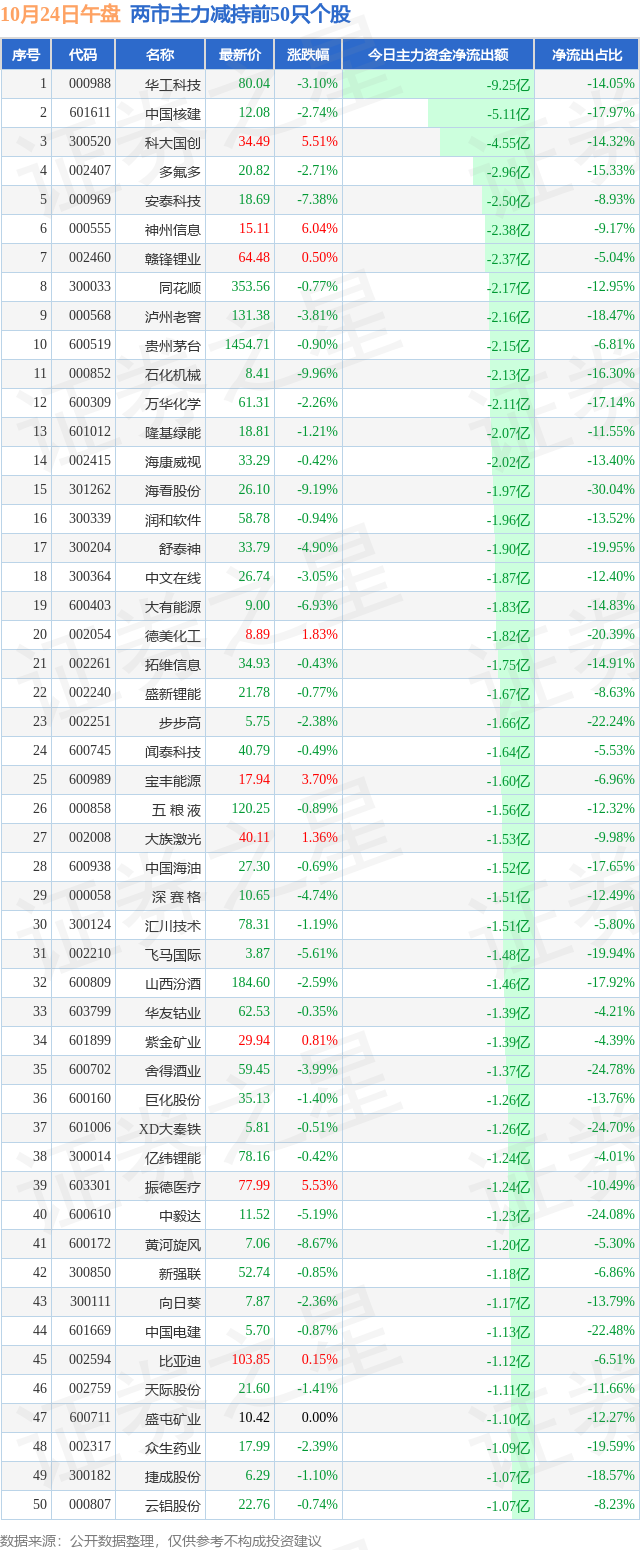Select stock name 润和软件
The height and width of the screenshot is (1550, 640).
[173, 519]
